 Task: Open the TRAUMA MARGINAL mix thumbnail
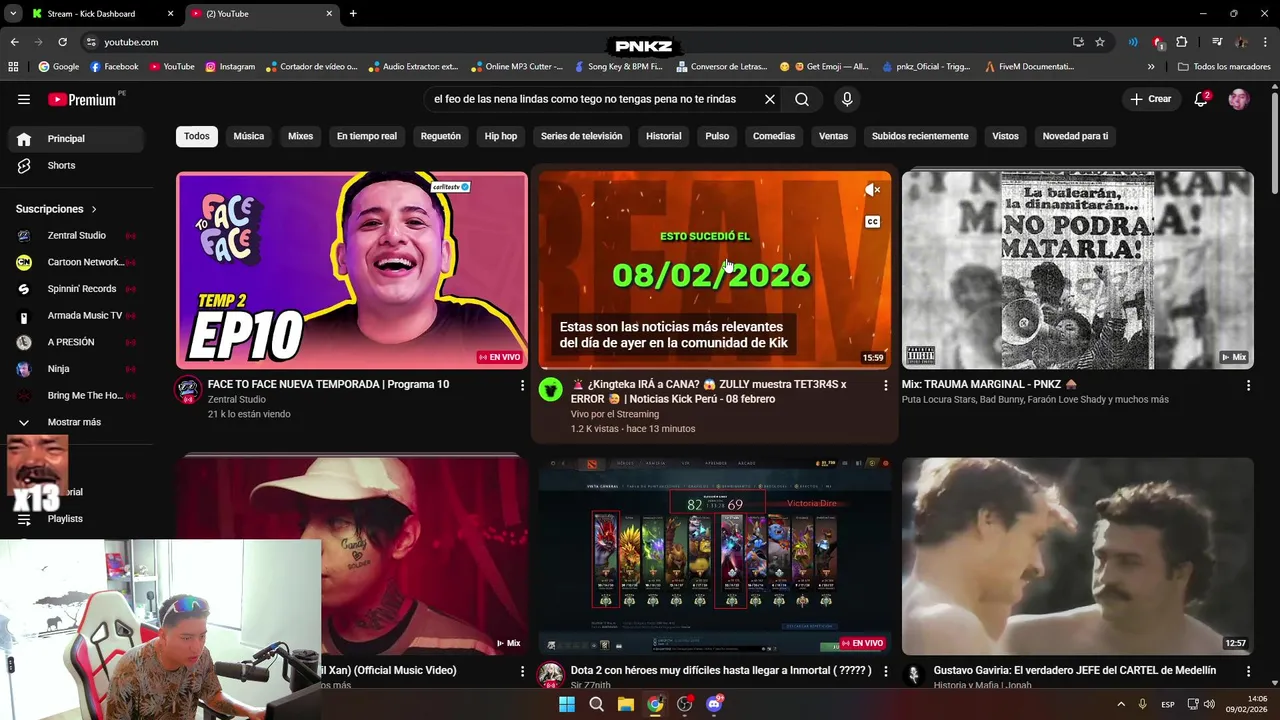pos(1077,270)
